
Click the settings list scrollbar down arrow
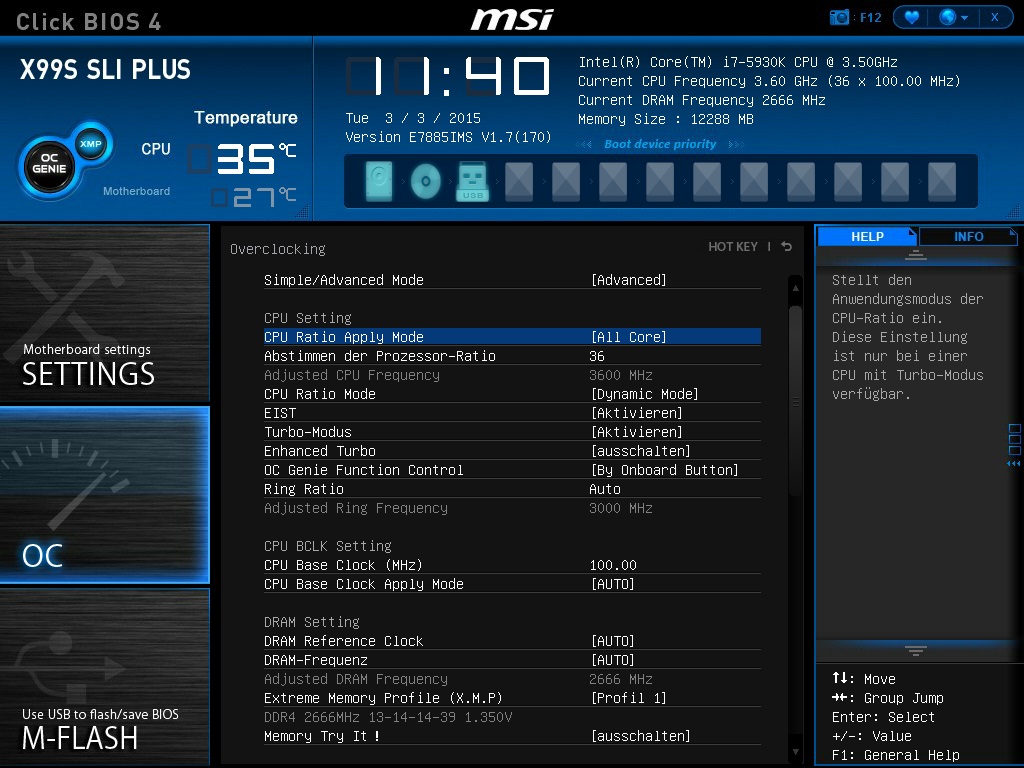(x=795, y=752)
